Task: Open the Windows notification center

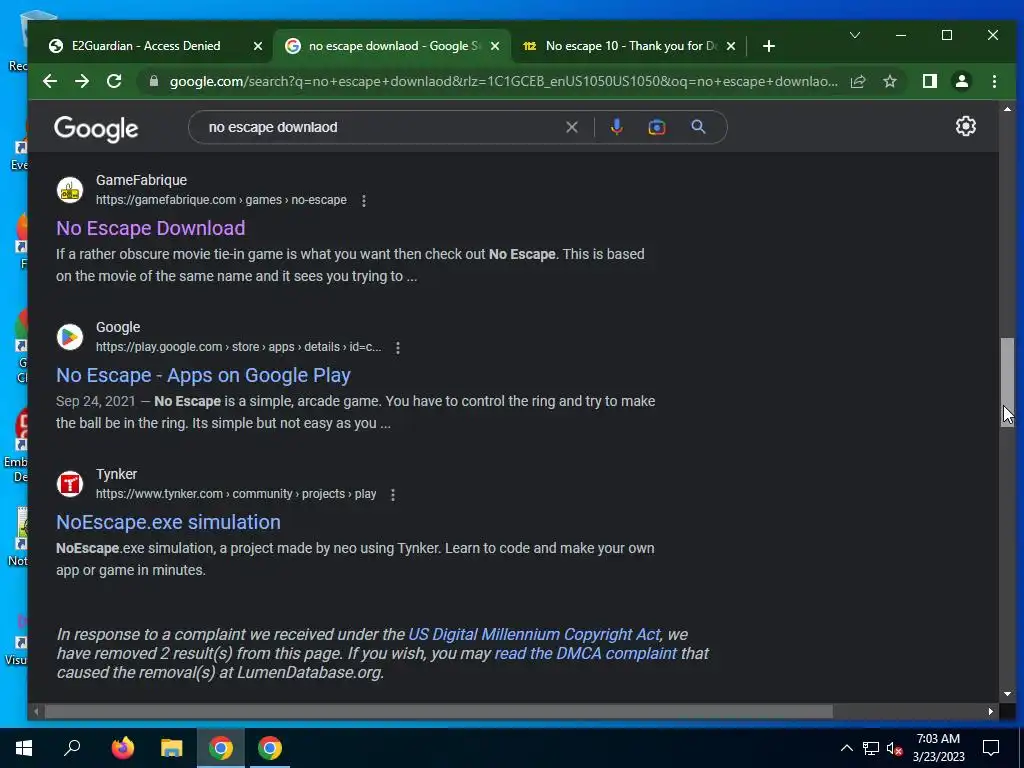Action: pyautogui.click(x=991, y=748)
